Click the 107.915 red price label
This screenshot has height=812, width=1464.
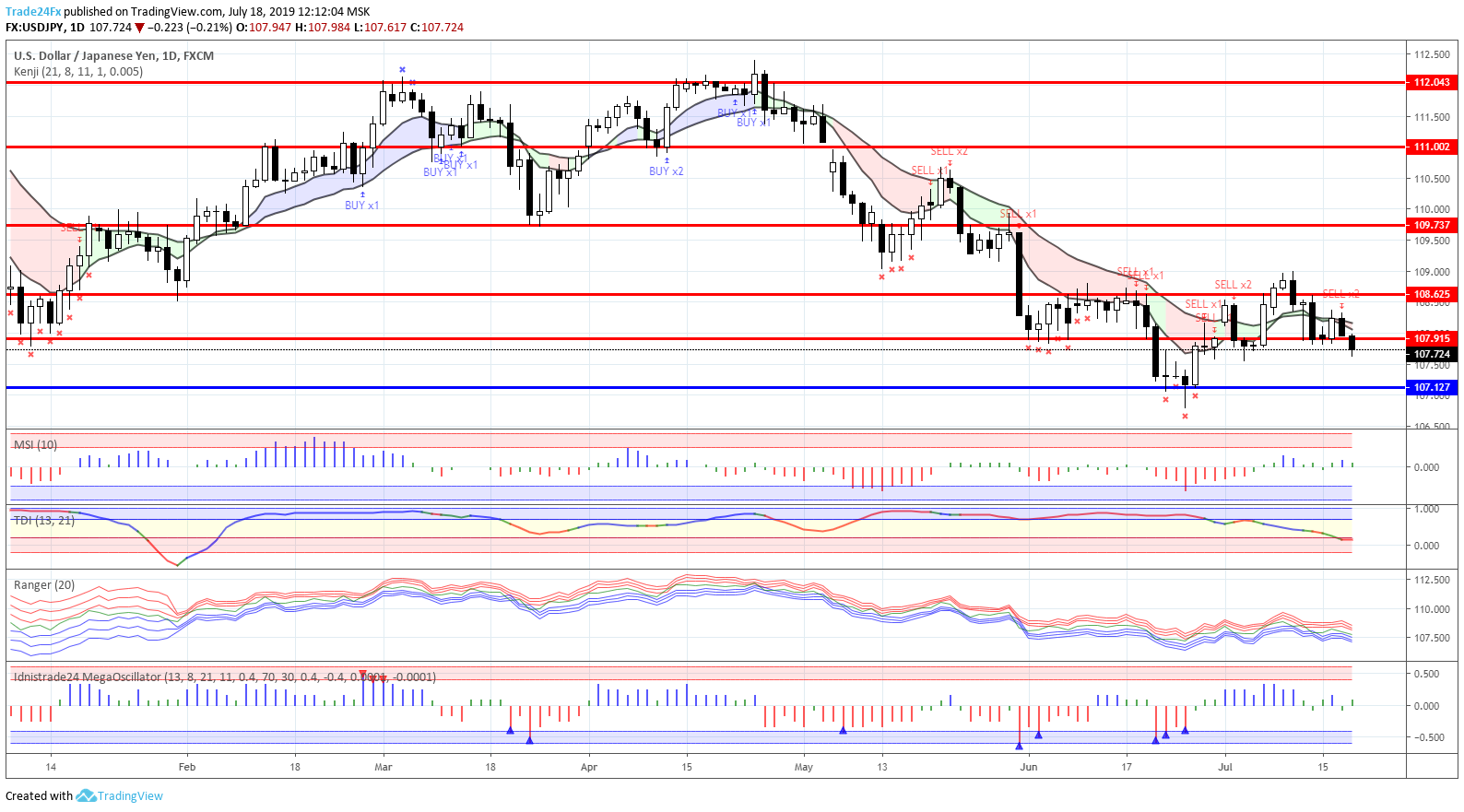[1431, 338]
